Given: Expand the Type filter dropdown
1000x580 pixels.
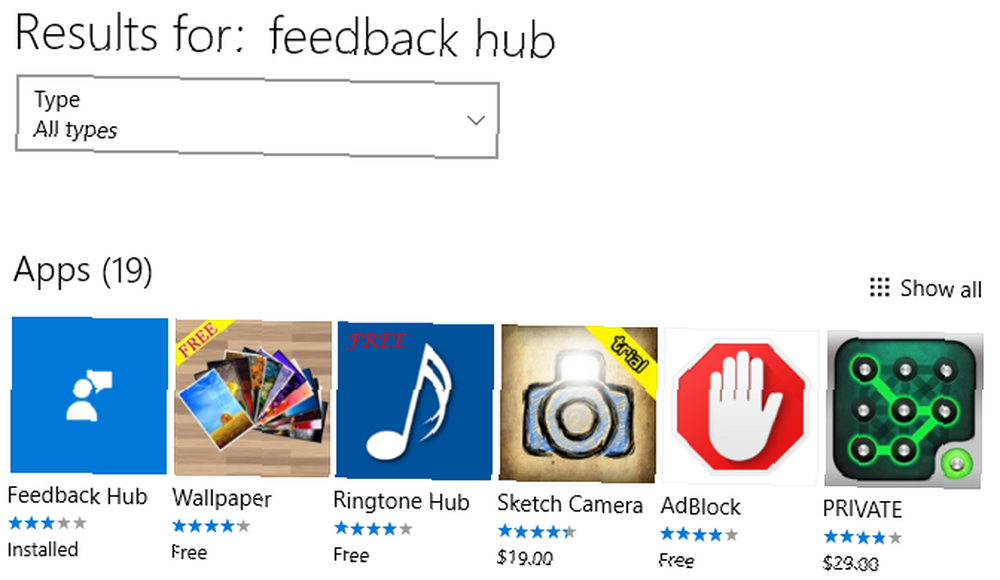Looking at the screenshot, I should pos(257,117).
